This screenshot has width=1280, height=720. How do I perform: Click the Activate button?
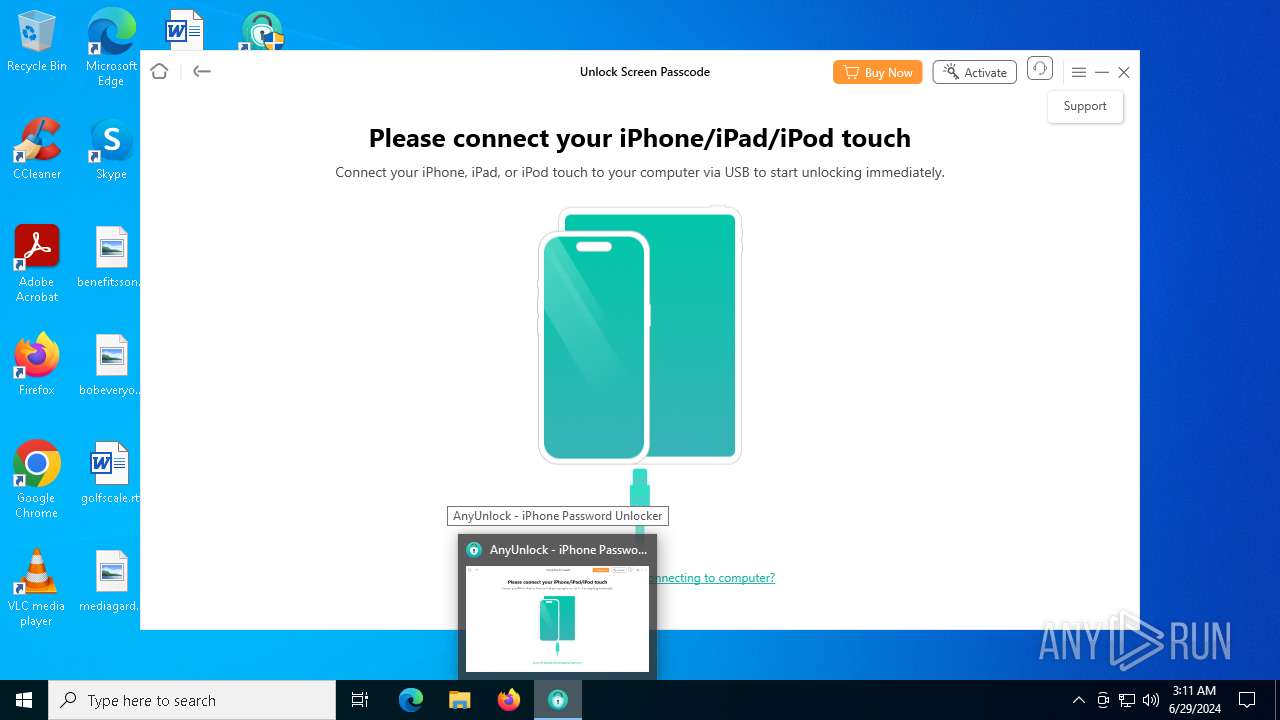click(x=975, y=72)
